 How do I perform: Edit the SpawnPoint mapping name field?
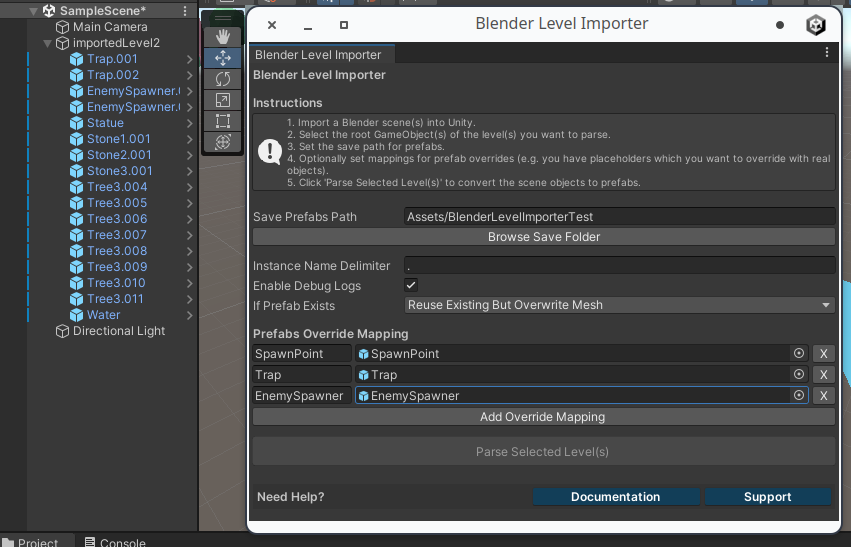302,353
